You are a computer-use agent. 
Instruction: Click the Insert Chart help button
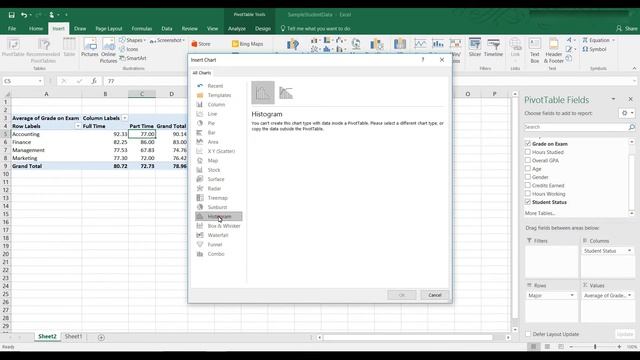[423, 60]
